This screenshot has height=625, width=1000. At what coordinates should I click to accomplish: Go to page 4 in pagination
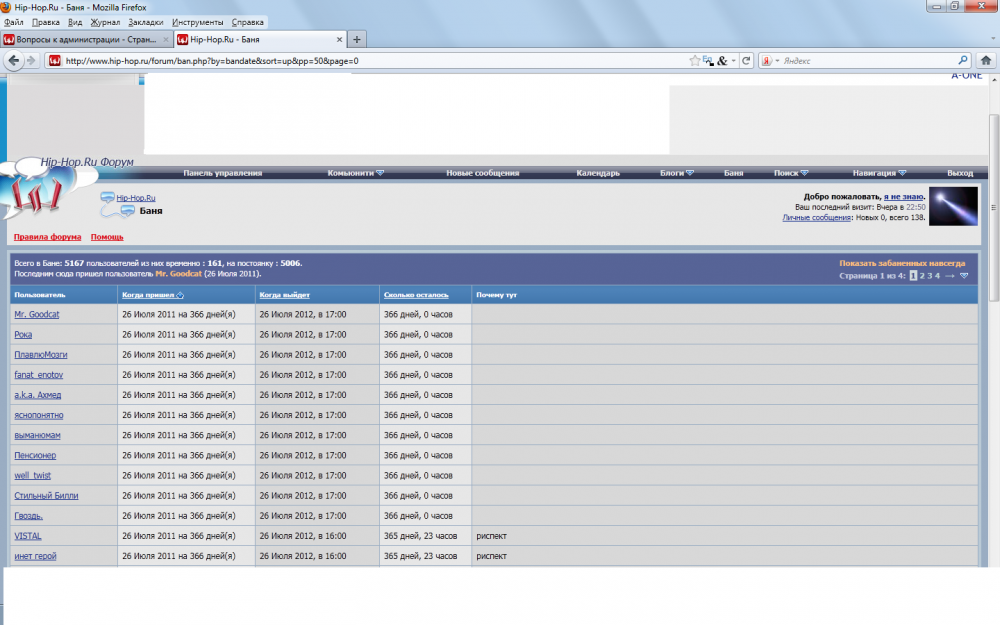[x=938, y=276]
